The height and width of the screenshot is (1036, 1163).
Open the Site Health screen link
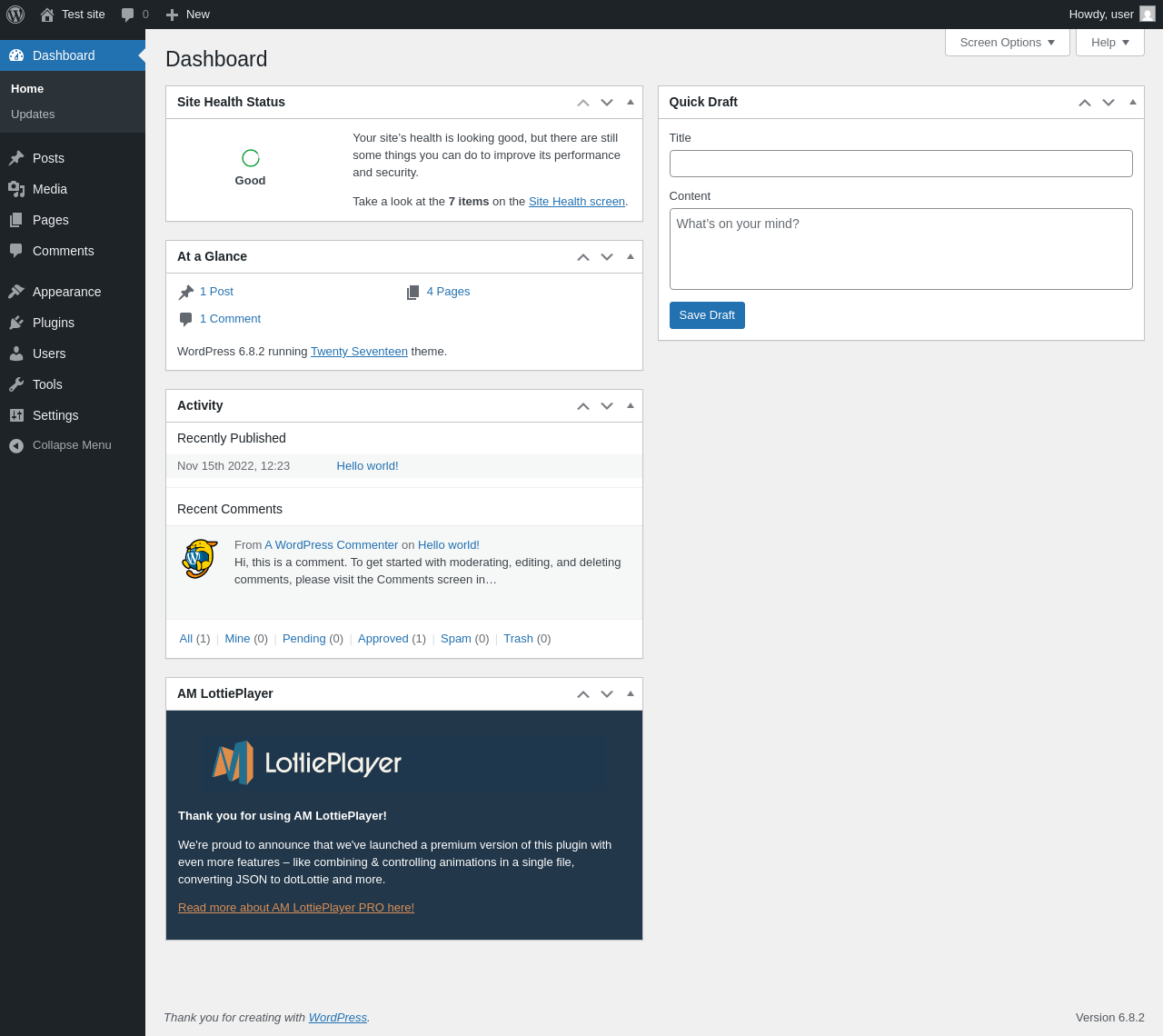point(577,202)
